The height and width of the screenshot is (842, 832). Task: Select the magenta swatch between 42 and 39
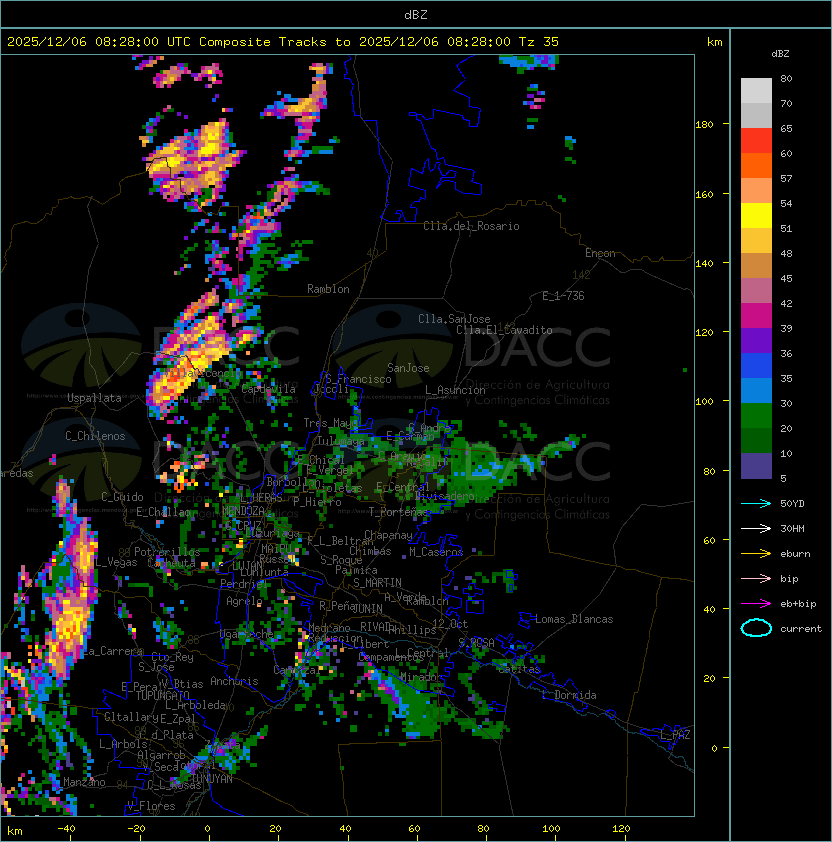[756, 316]
